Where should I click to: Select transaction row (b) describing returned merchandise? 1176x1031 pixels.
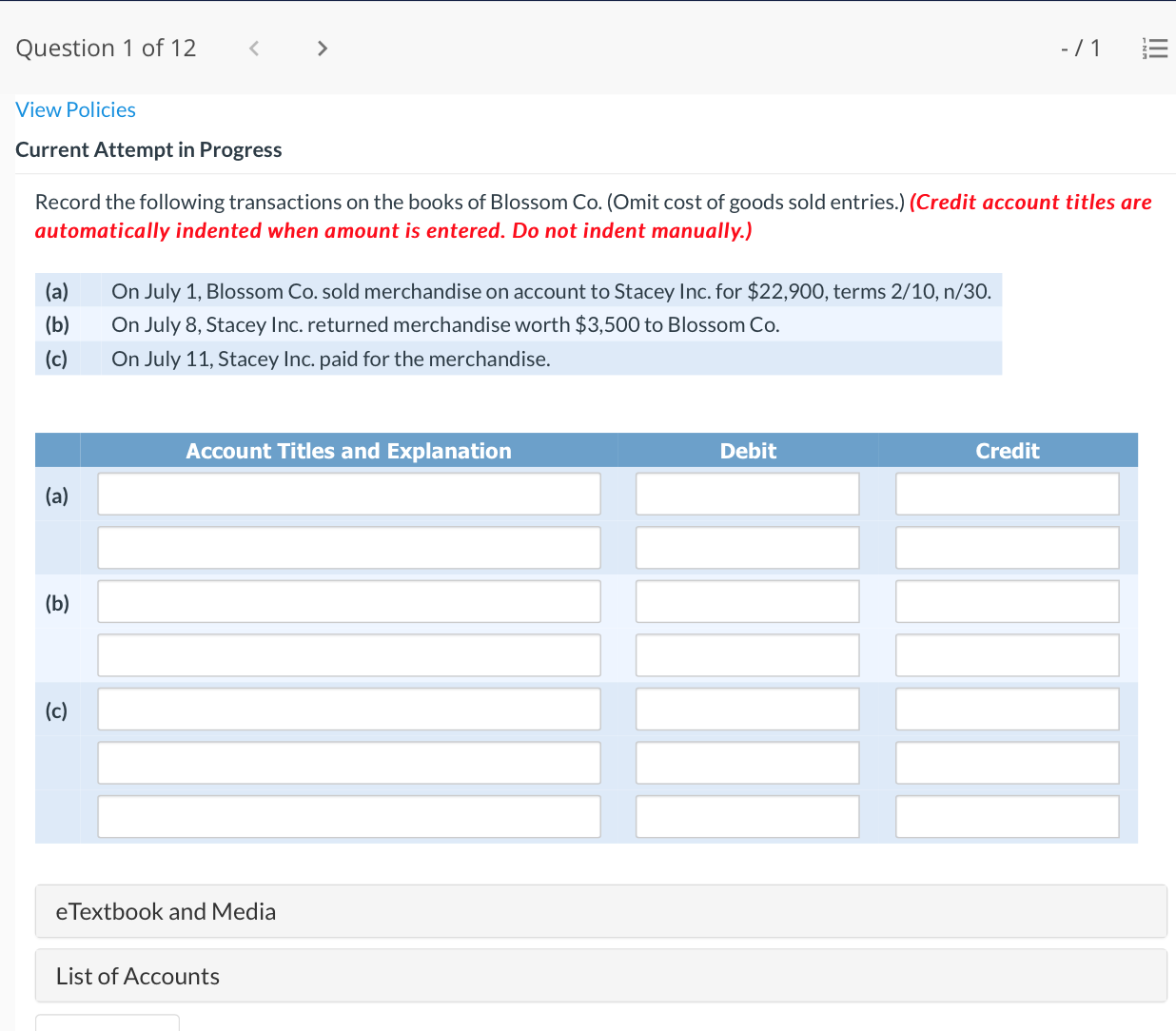tap(519, 324)
